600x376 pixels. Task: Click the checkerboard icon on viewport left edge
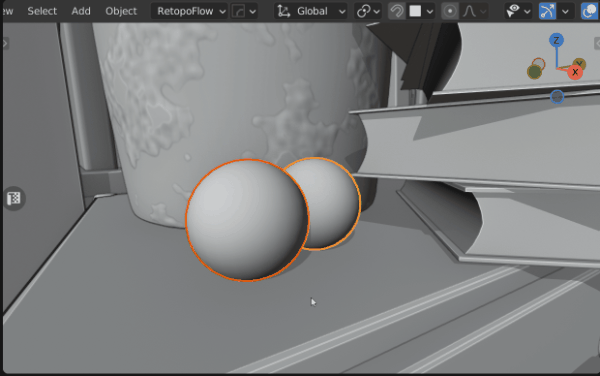[x=14, y=198]
